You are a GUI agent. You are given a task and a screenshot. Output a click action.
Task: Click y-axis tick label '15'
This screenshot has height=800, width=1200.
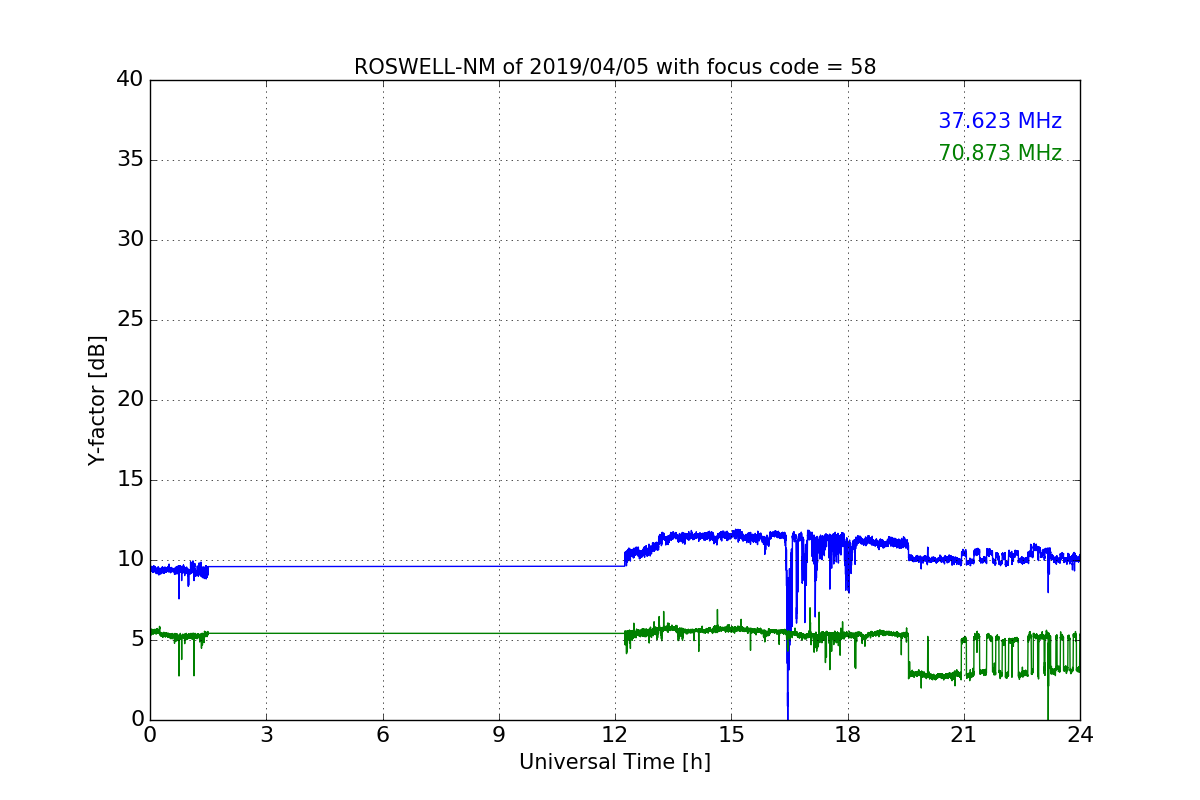tap(131, 479)
